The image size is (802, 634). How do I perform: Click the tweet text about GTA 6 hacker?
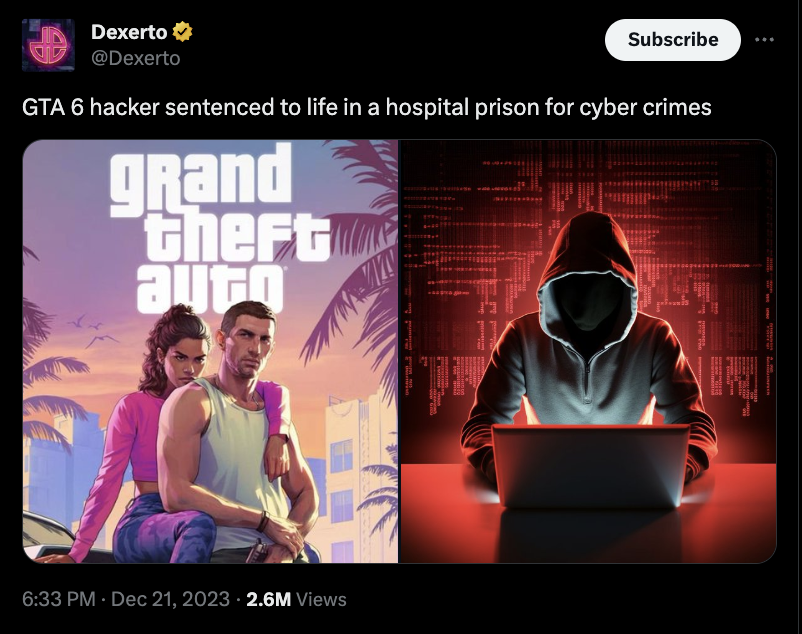pos(367,108)
